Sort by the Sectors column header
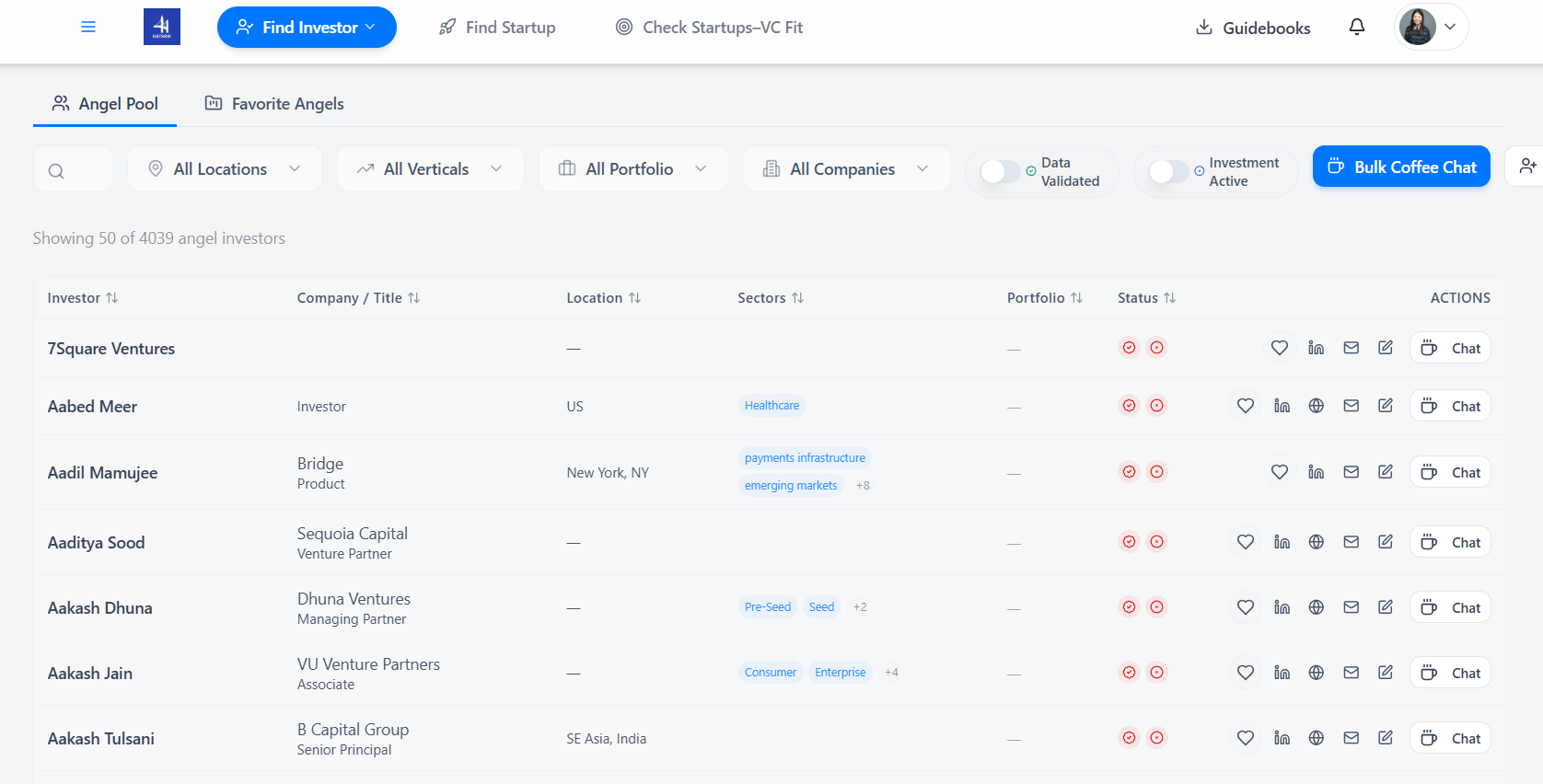This screenshot has width=1543, height=784. (771, 298)
